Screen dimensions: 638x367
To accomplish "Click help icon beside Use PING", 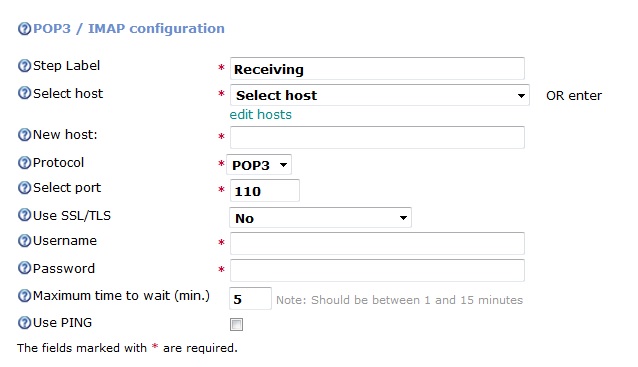I will pos(24,323).
